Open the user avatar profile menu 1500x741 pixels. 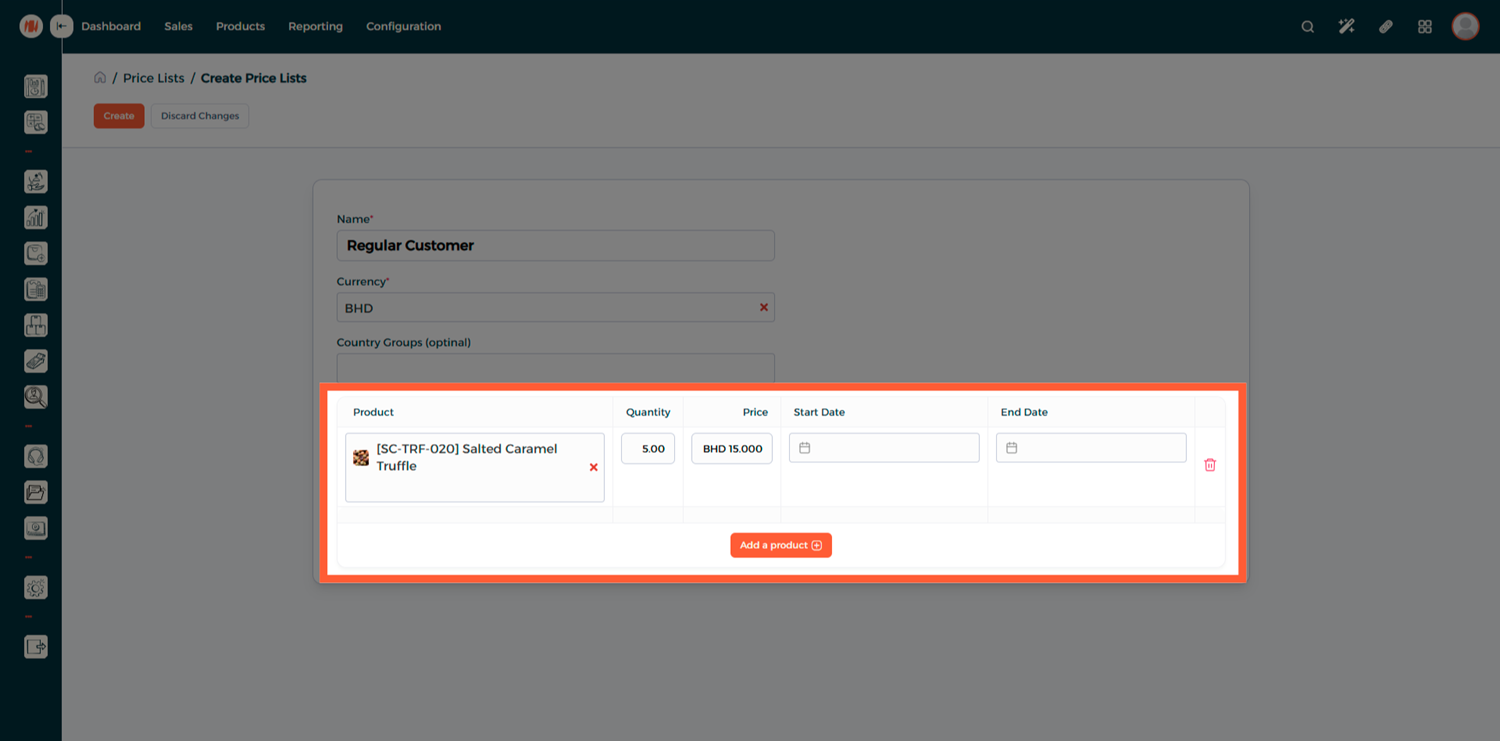tap(1465, 27)
